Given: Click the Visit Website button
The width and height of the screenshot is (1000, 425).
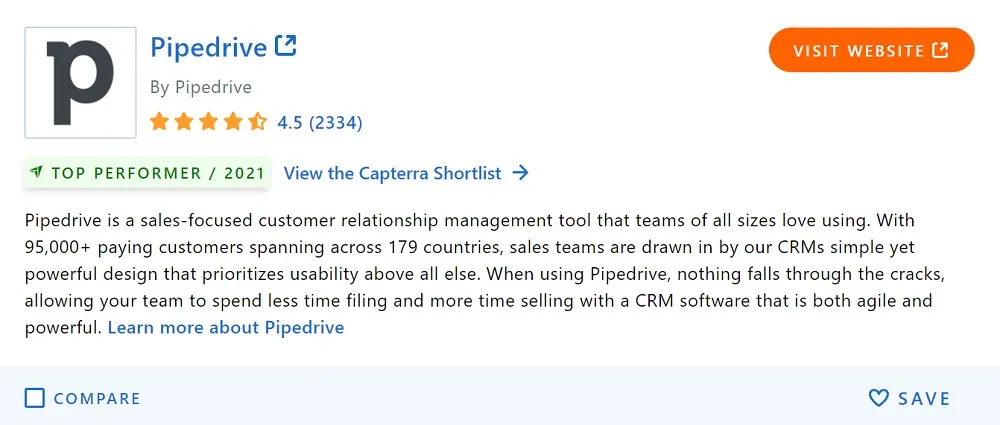Looking at the screenshot, I should pyautogui.click(x=871, y=50).
